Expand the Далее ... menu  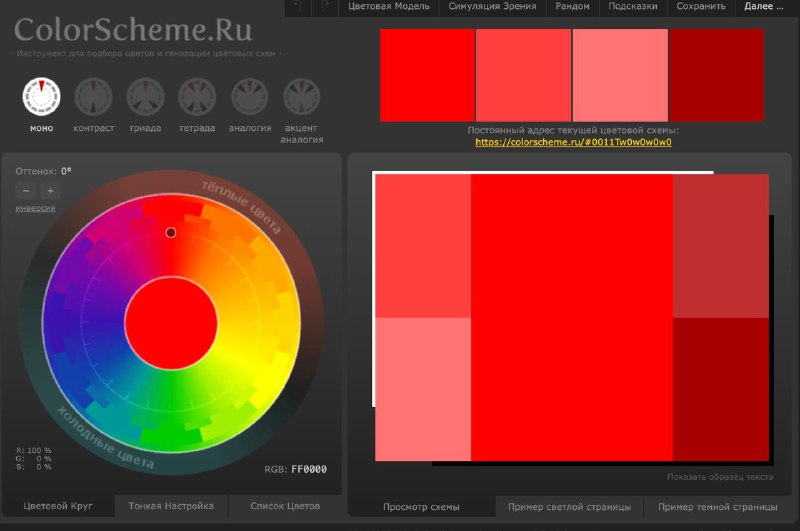coord(763,7)
